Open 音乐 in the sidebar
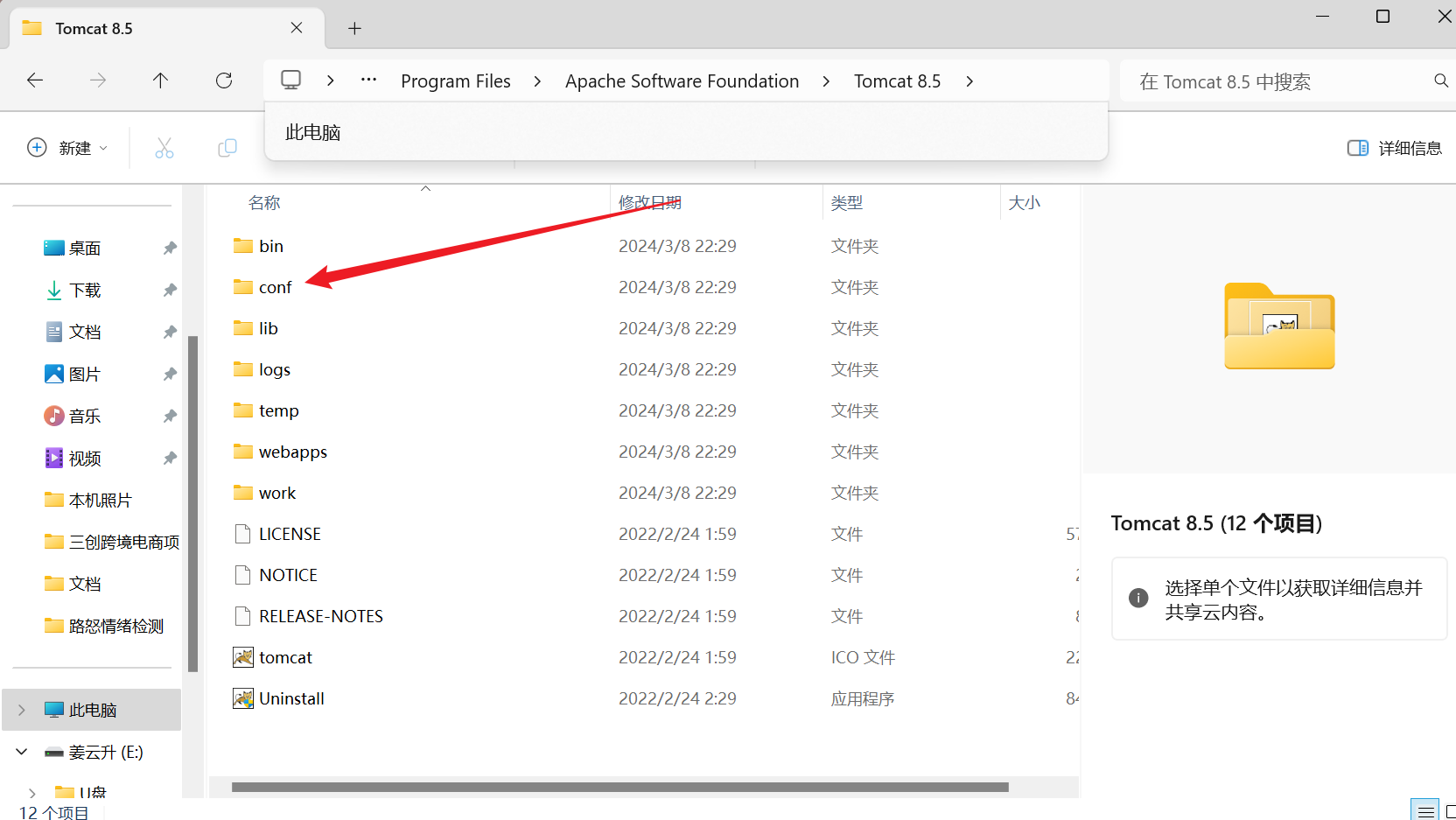Image resolution: width=1456 pixels, height=820 pixels. pos(85,416)
